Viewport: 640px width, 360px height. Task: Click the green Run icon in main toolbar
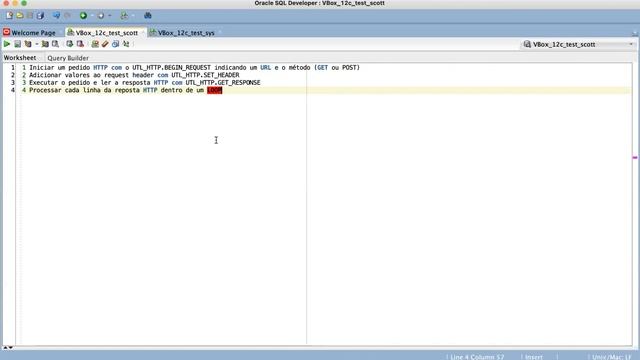point(83,16)
